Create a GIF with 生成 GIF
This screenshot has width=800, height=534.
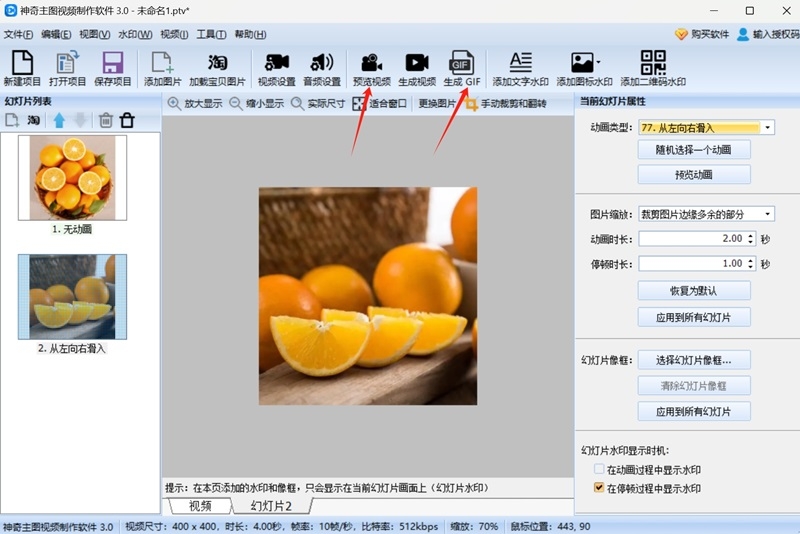[x=462, y=68]
